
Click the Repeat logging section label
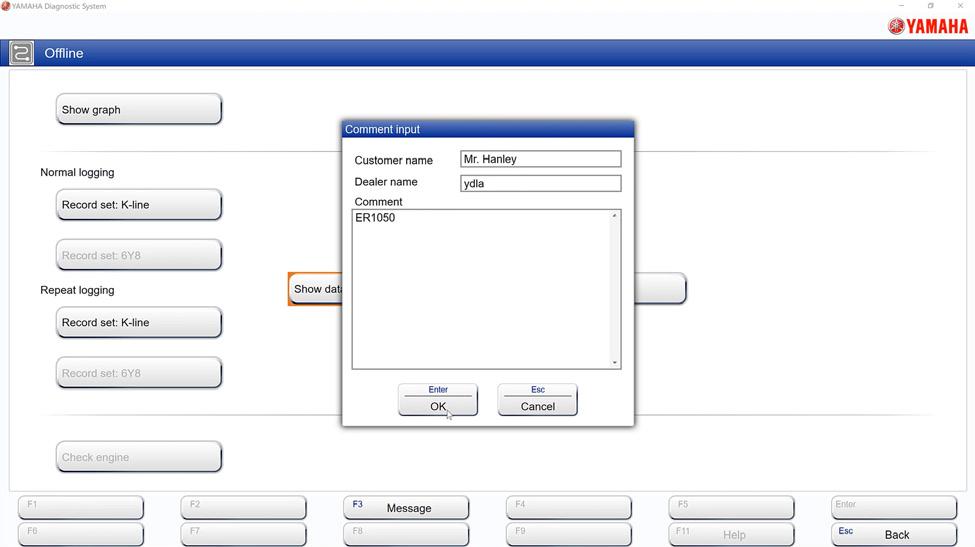pyautogui.click(x=77, y=290)
